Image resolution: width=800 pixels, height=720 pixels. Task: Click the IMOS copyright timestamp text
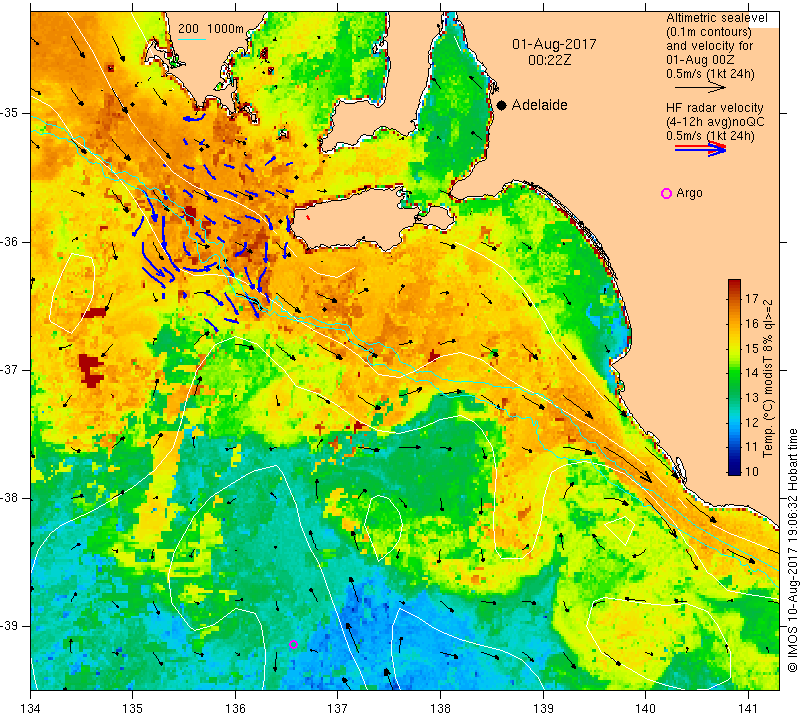(x=792, y=550)
